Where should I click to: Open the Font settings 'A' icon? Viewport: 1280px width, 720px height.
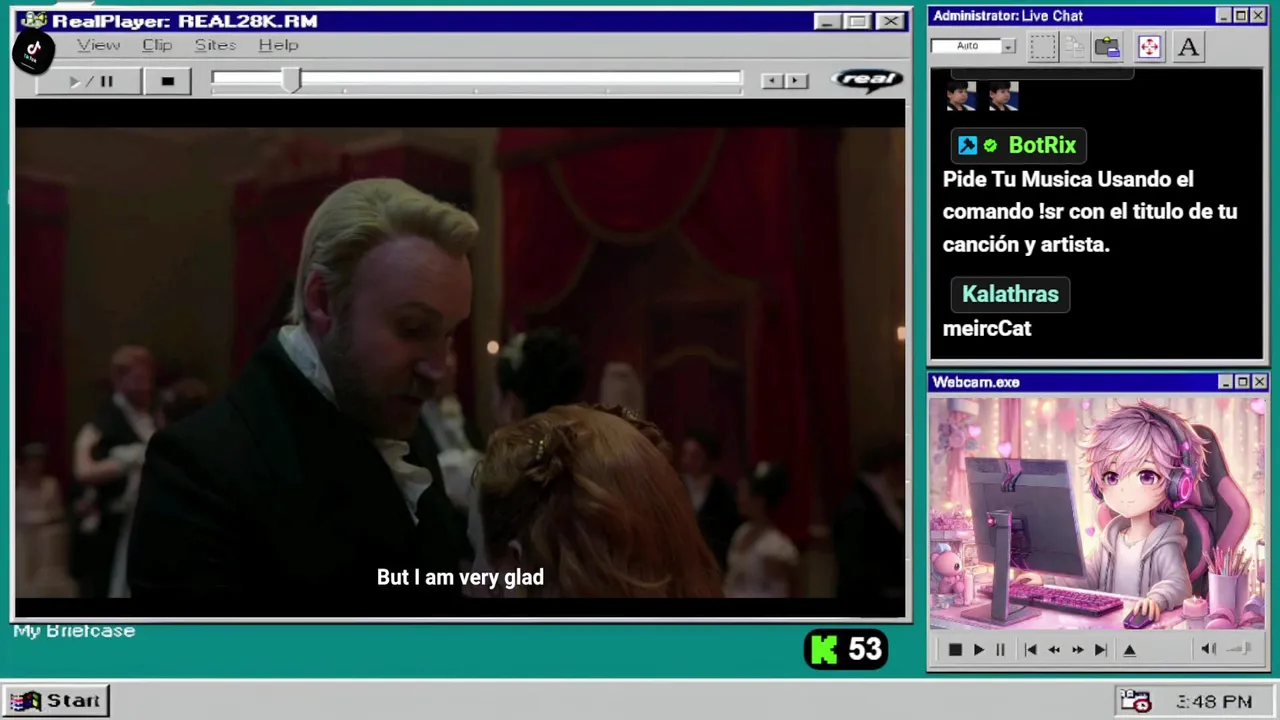tap(1188, 46)
